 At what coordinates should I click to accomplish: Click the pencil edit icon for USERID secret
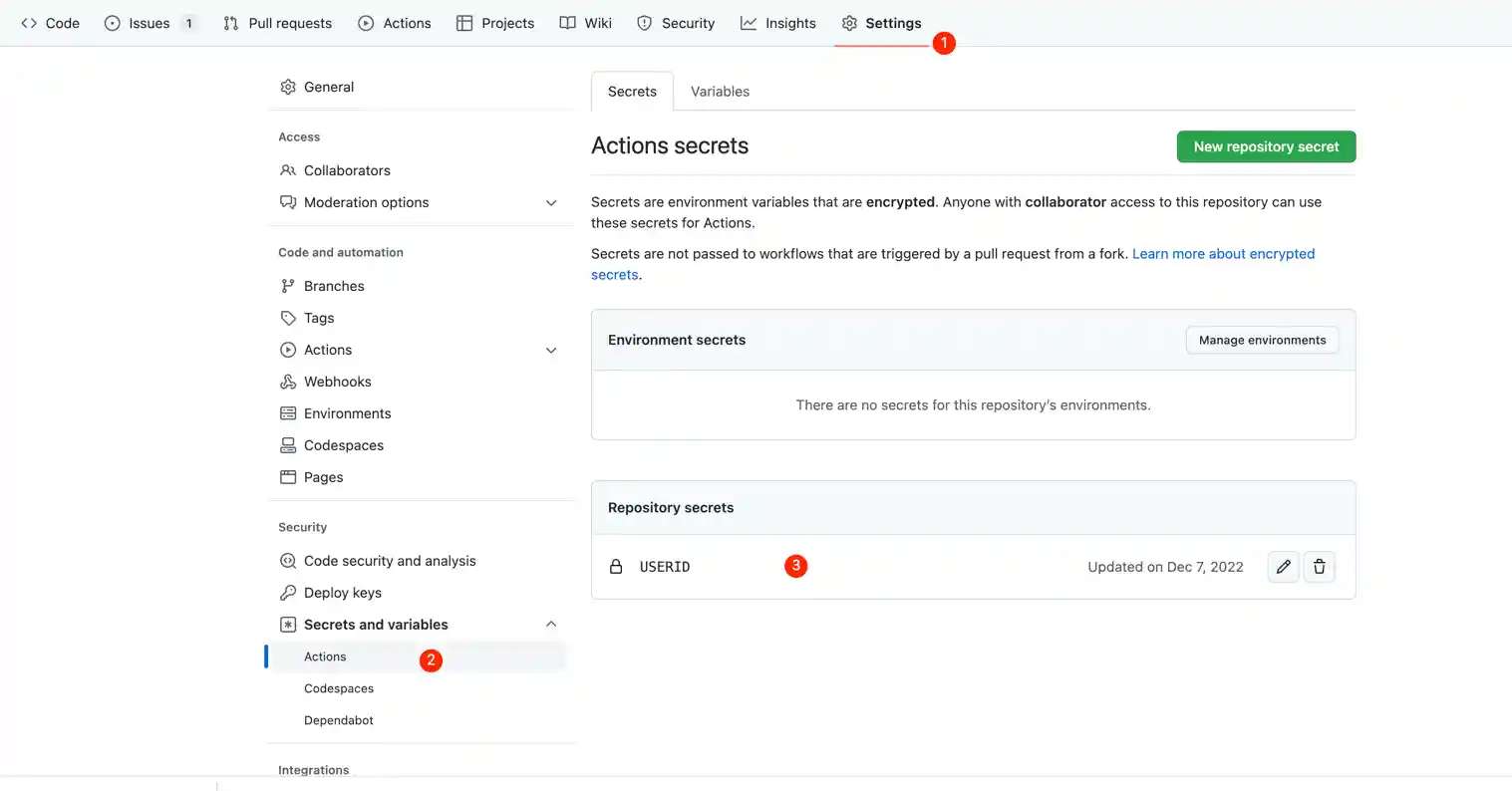coord(1283,567)
